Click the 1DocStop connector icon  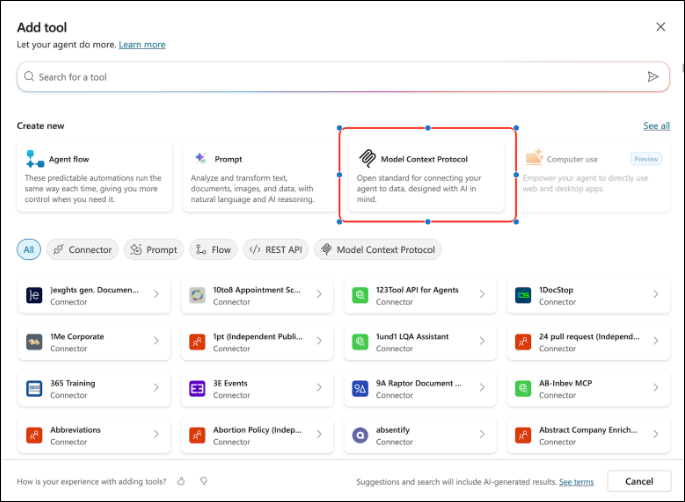click(x=523, y=295)
